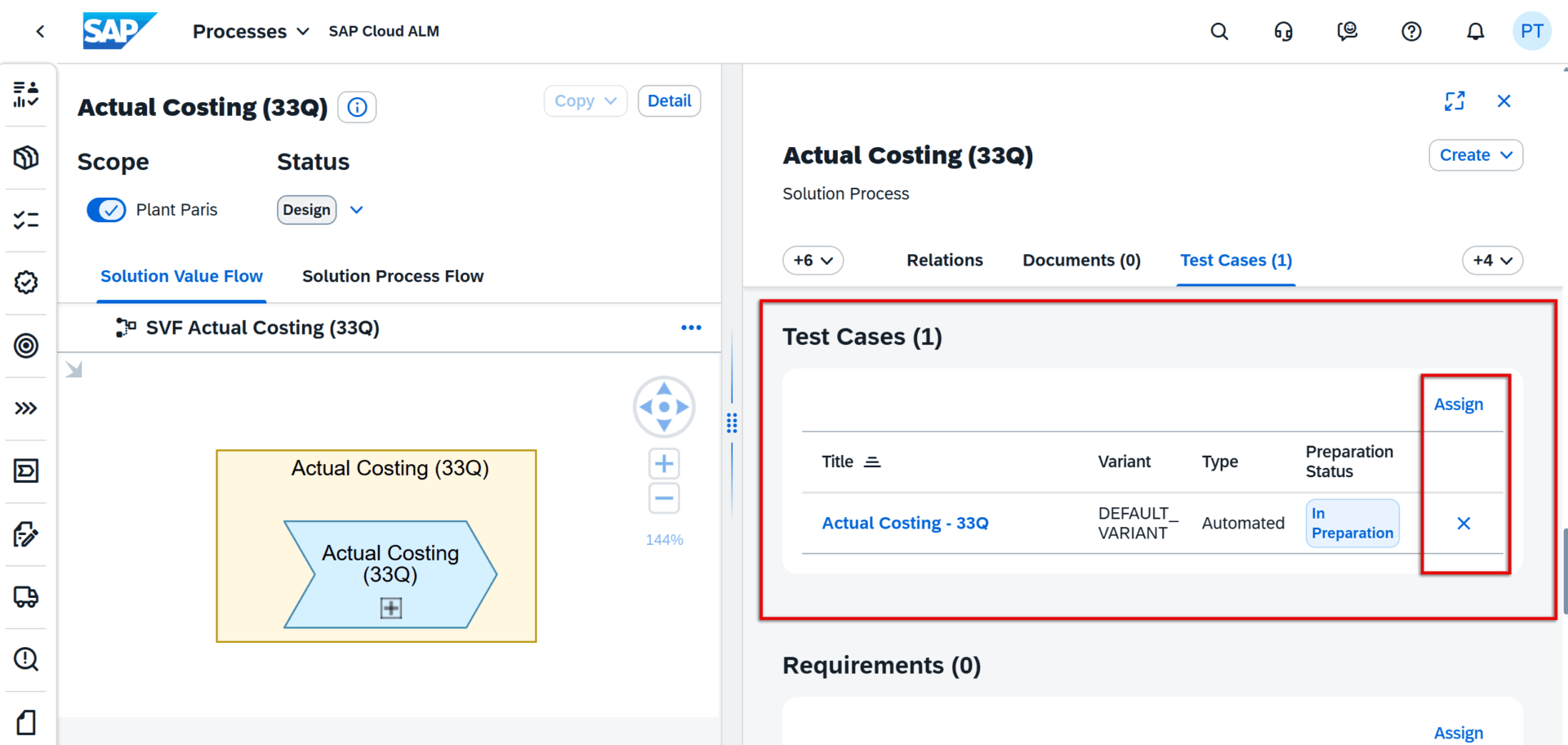Enter full screen mode for details panel
Screen dimensions: 1568x745
tap(1454, 101)
